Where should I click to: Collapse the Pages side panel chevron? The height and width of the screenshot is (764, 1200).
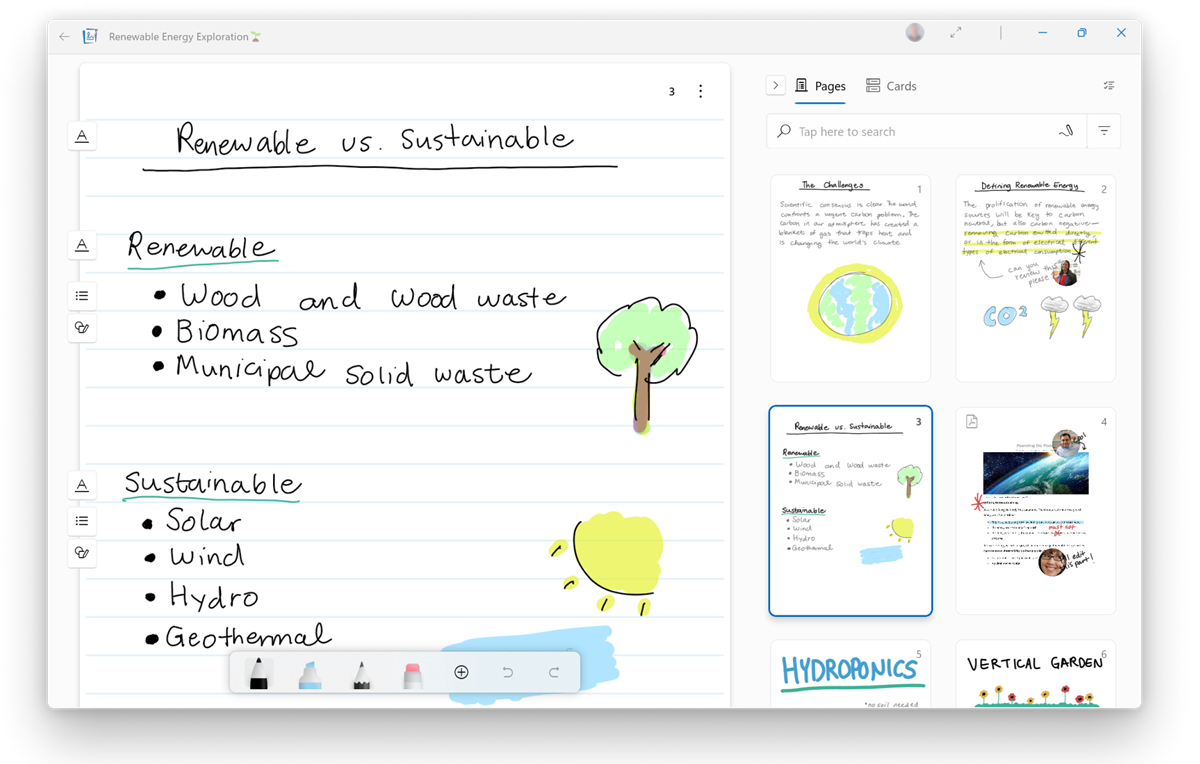775,86
